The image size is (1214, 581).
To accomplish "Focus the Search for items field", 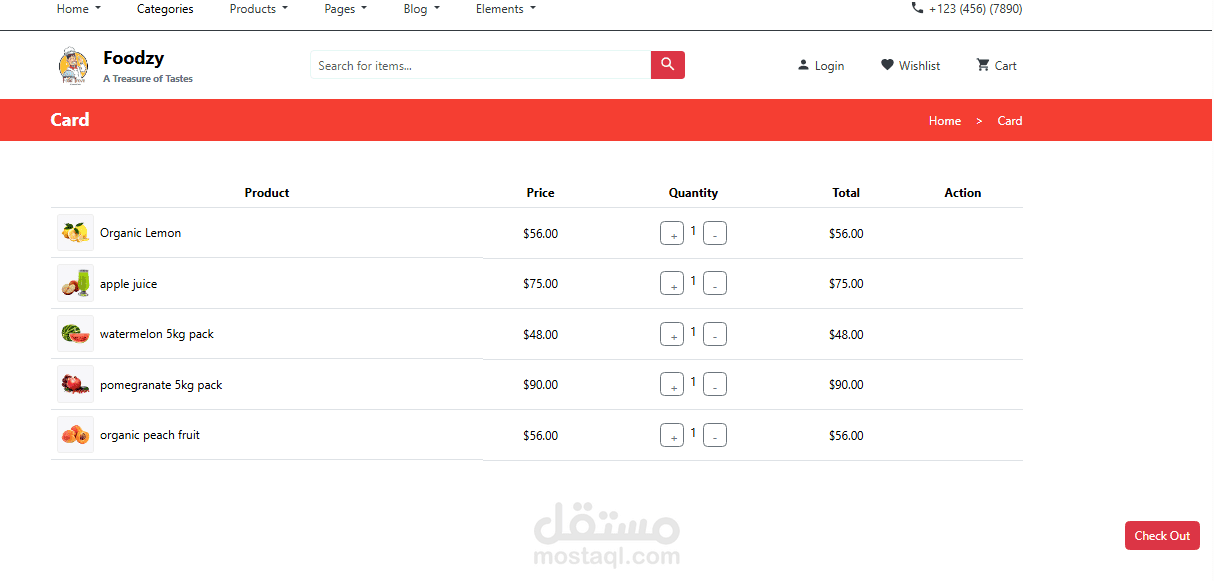I will [480, 65].
